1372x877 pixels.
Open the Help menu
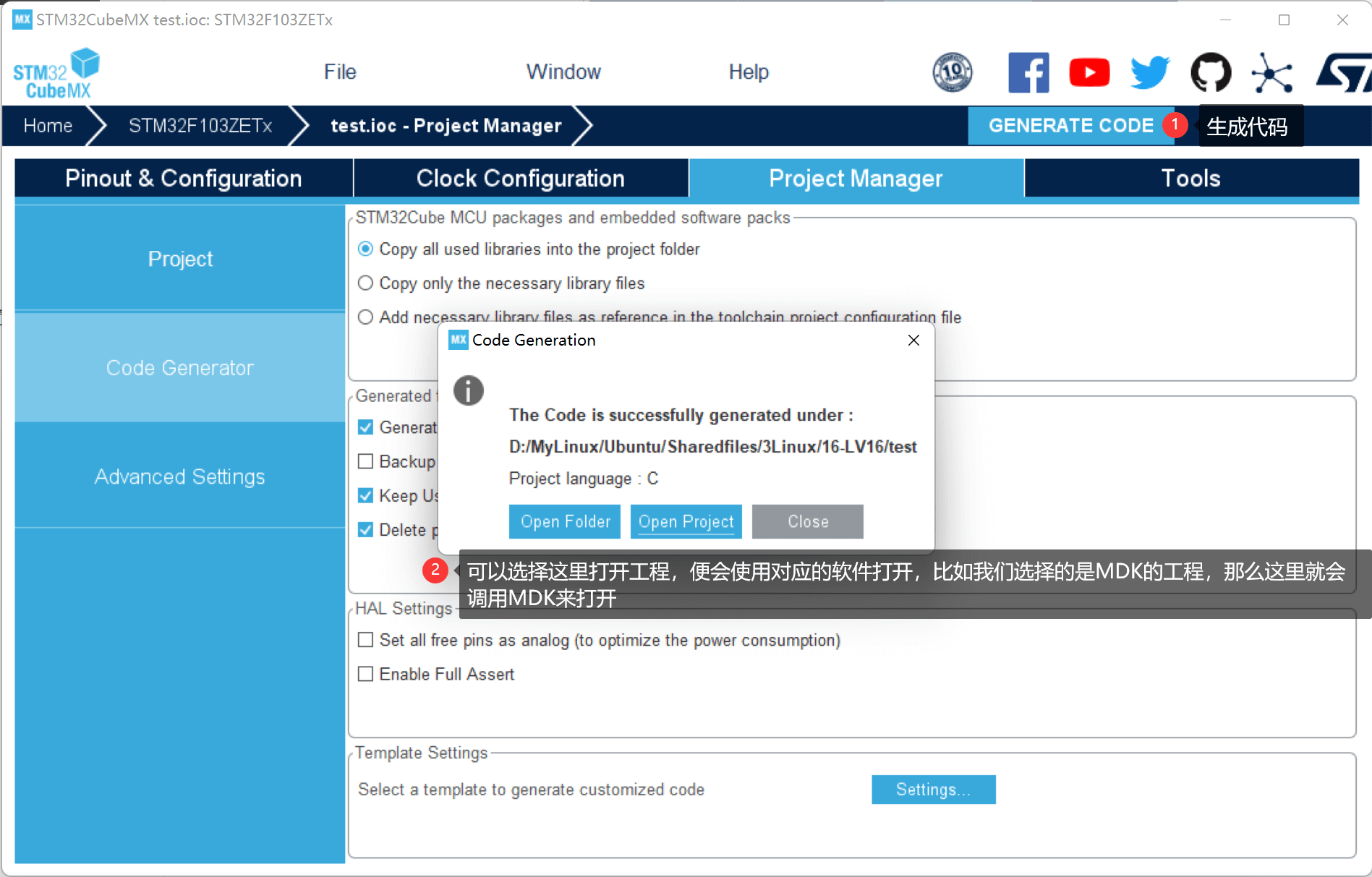click(x=748, y=72)
